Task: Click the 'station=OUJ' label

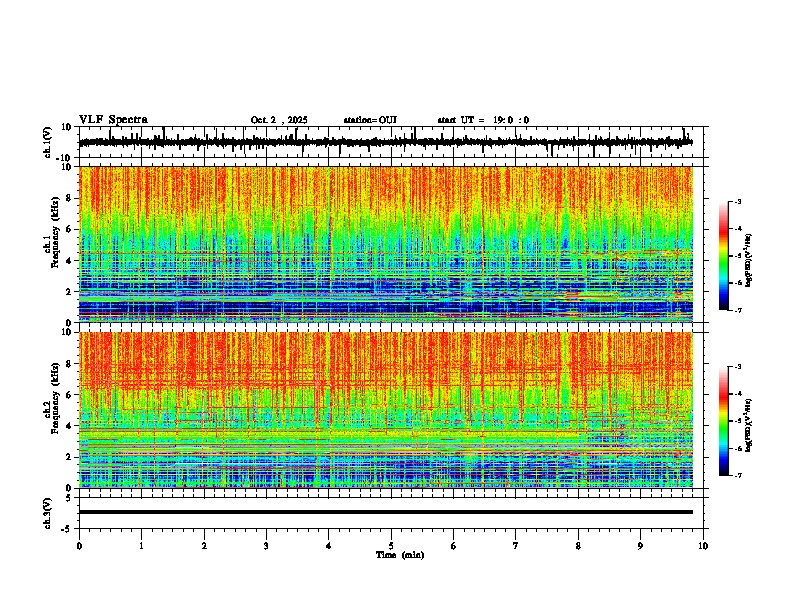Action: tap(370, 120)
